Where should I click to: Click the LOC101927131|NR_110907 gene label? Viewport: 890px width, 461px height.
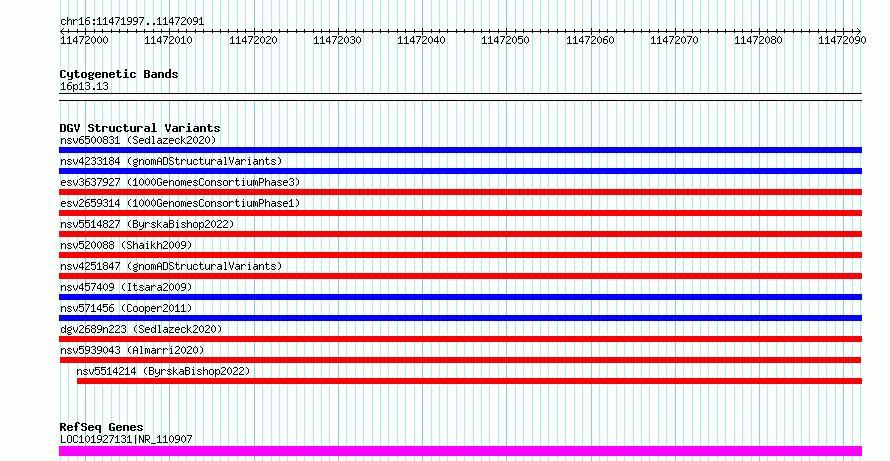[x=126, y=439]
